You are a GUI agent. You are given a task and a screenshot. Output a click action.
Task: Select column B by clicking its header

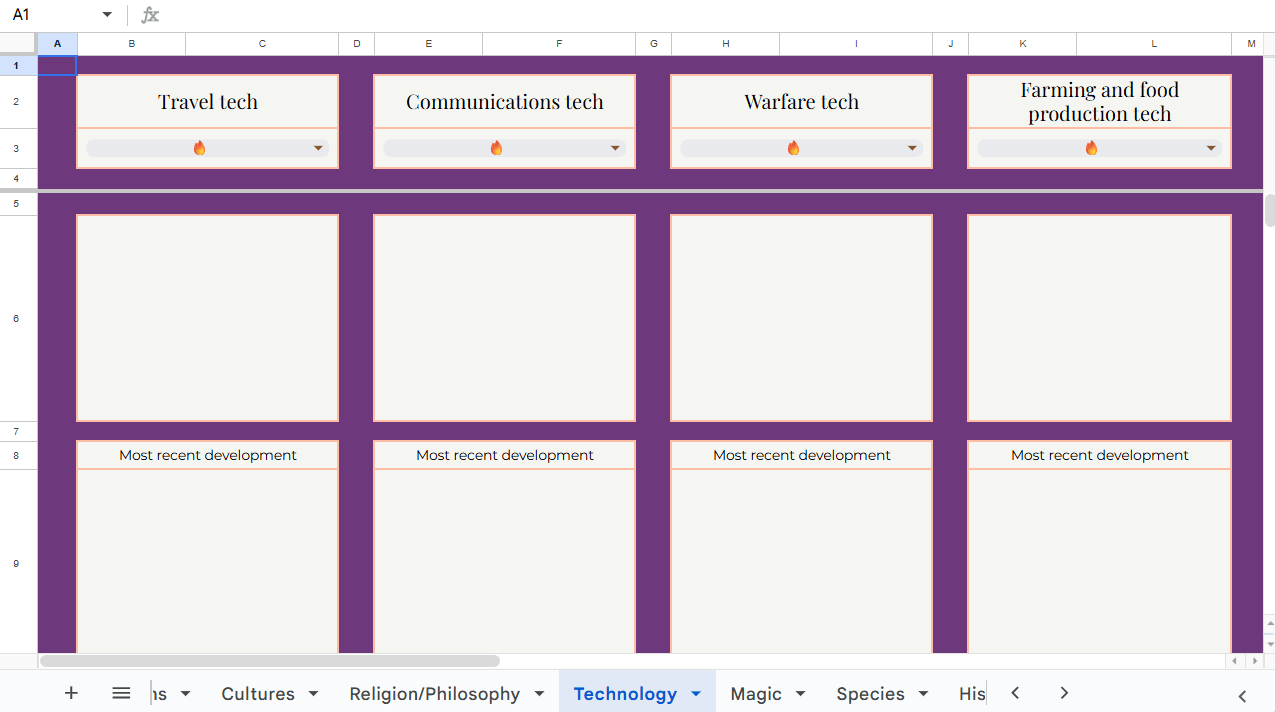tap(131, 43)
